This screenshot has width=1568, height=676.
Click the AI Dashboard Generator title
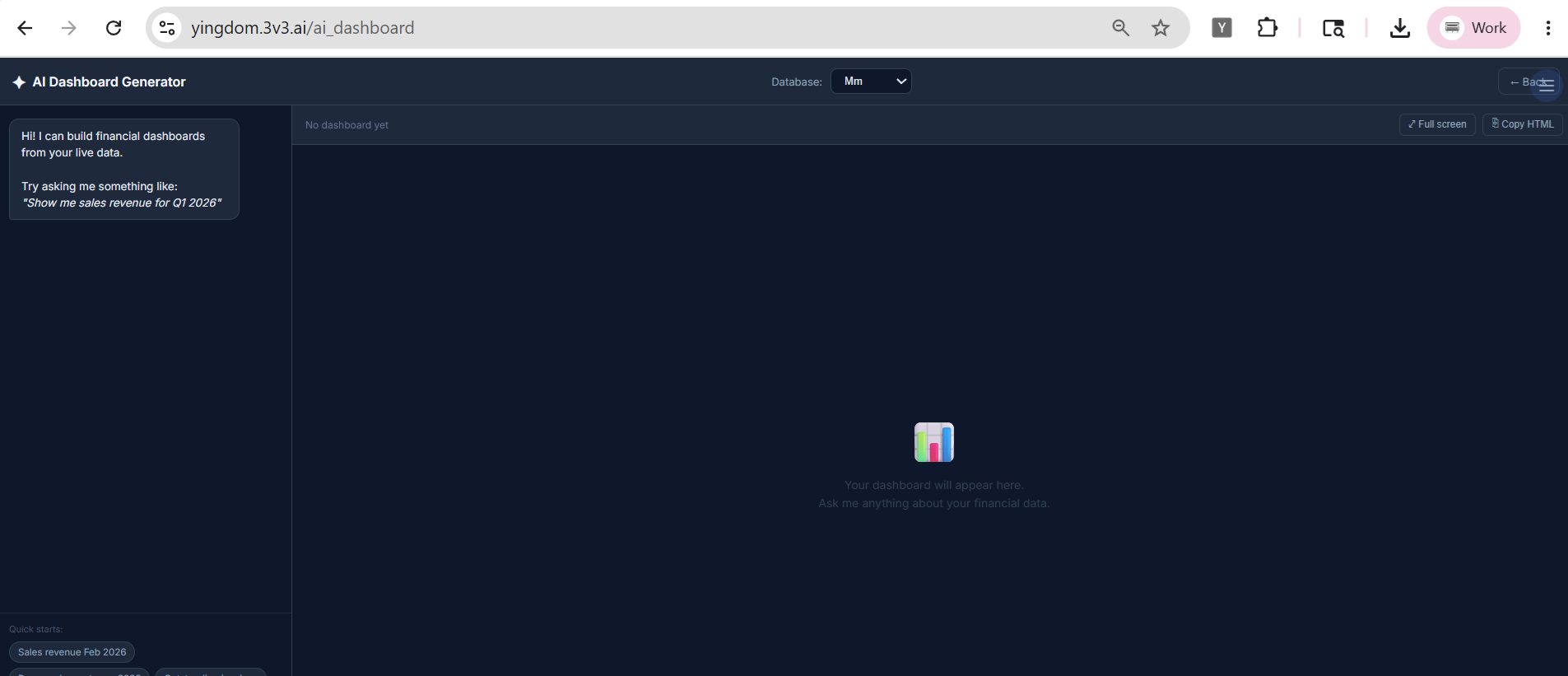pyautogui.click(x=109, y=82)
